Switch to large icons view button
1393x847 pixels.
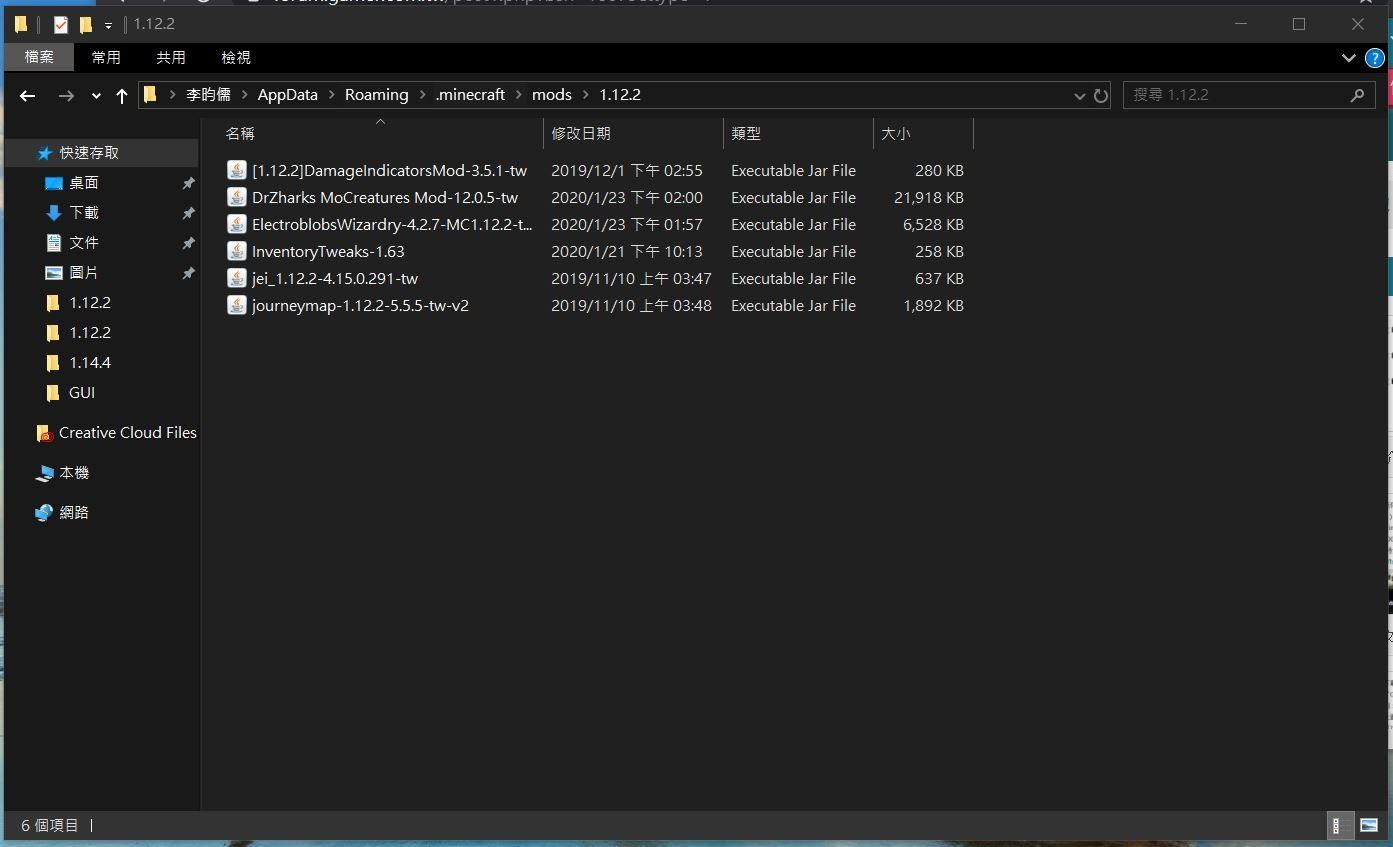(x=1369, y=825)
